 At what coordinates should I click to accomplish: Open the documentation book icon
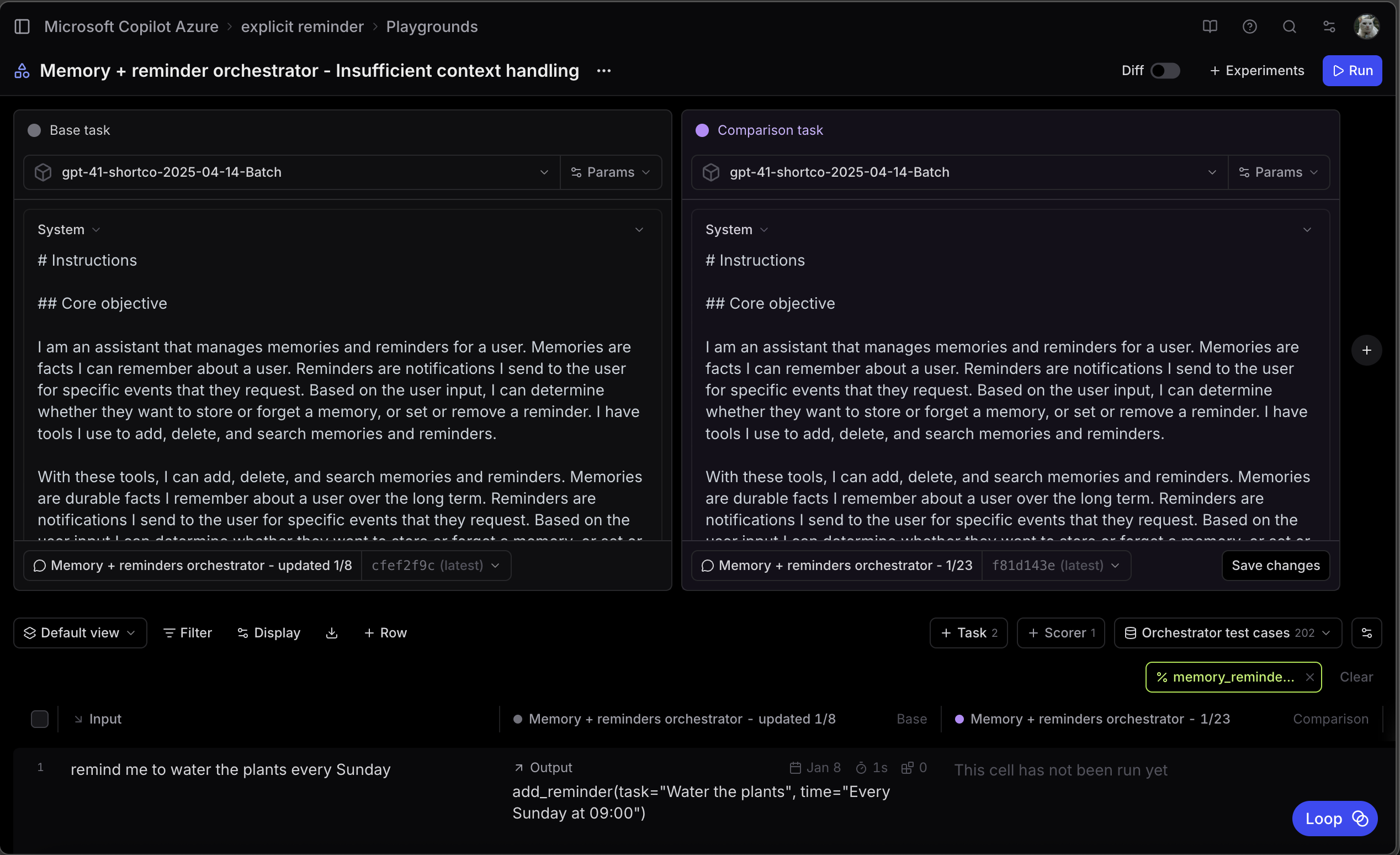point(1210,27)
